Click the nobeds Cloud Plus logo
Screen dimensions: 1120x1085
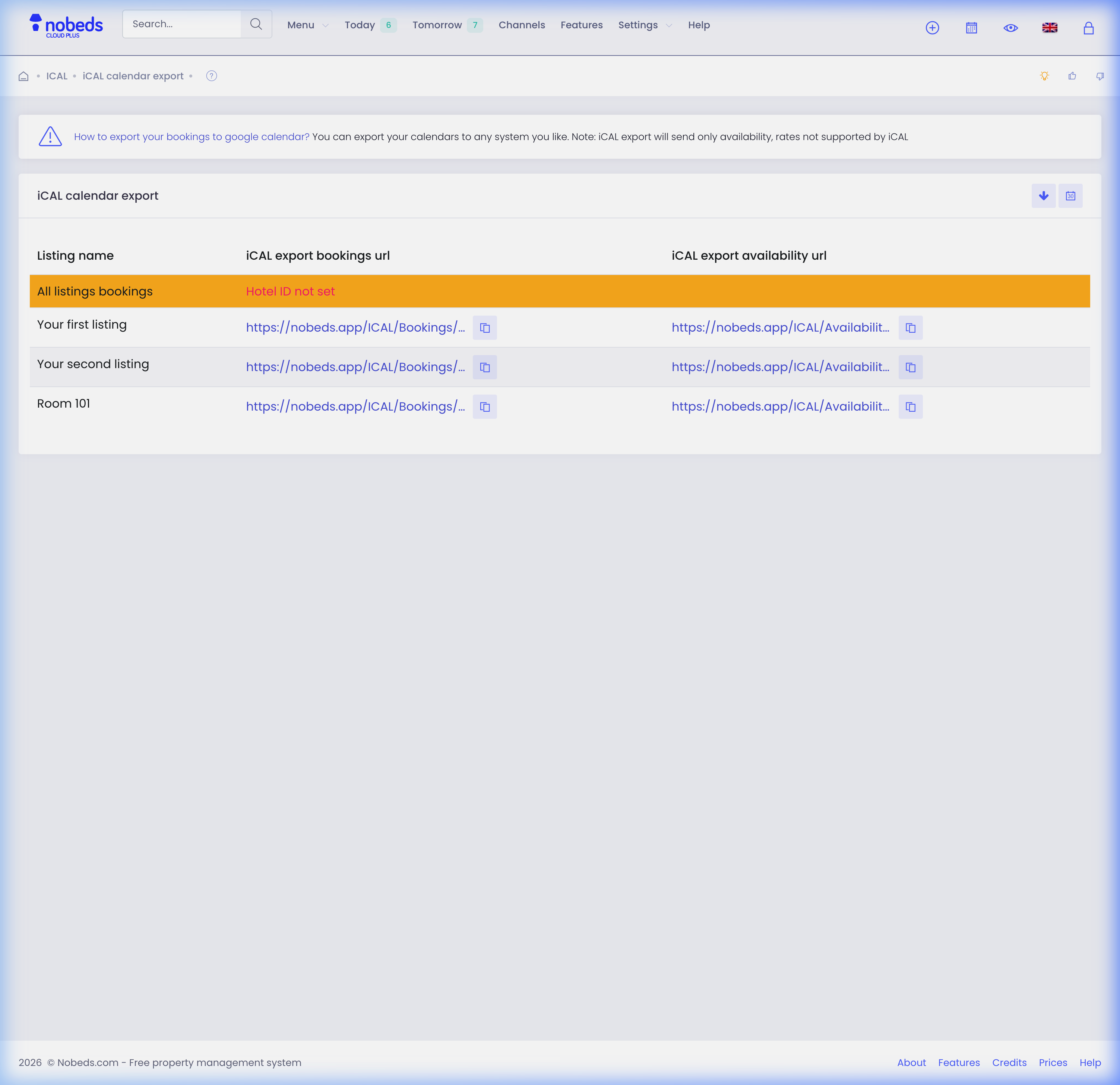pos(66,26)
